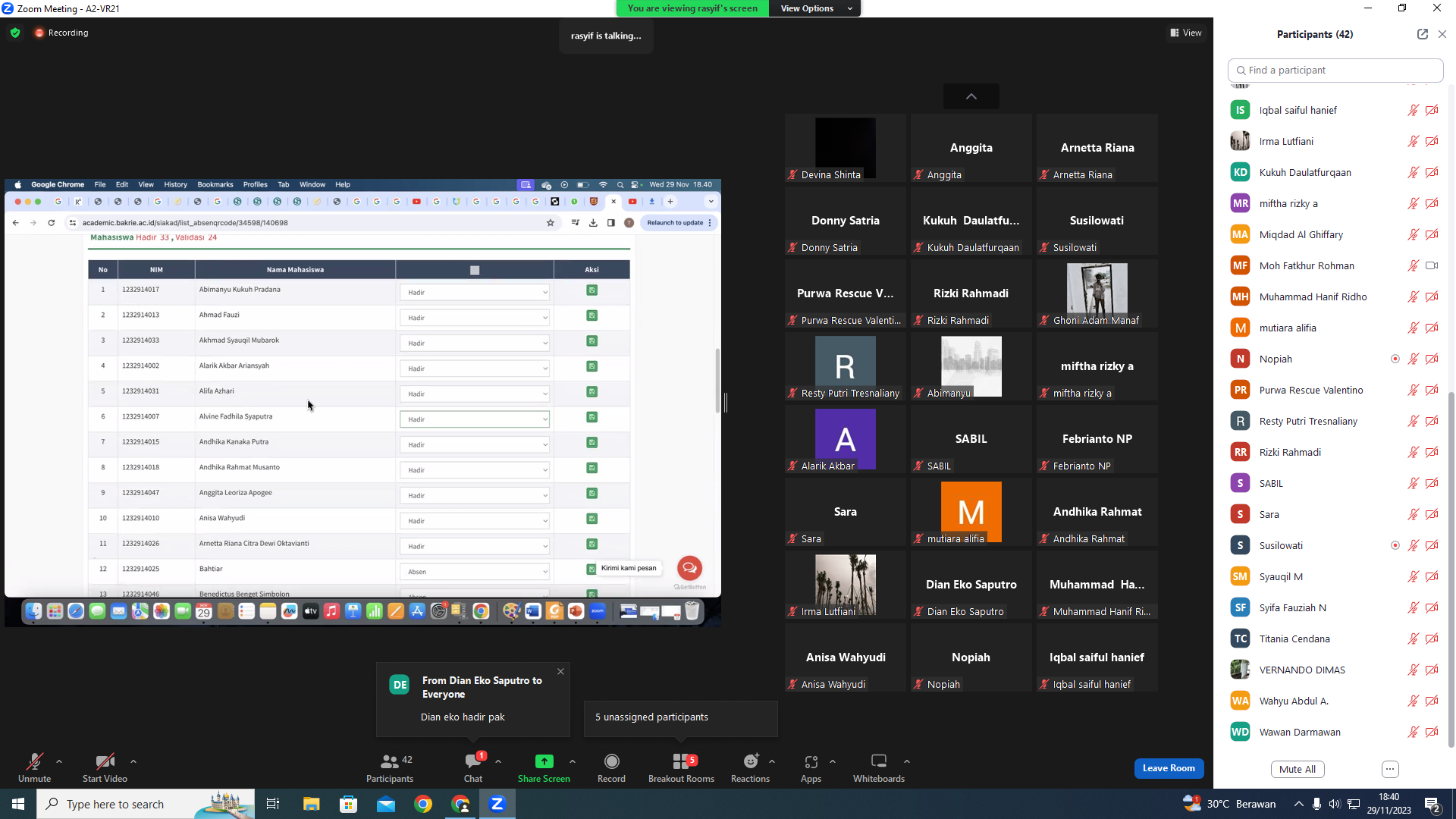Expand audio options arrow next to Unmute
The width and height of the screenshot is (1456, 819).
(x=59, y=761)
